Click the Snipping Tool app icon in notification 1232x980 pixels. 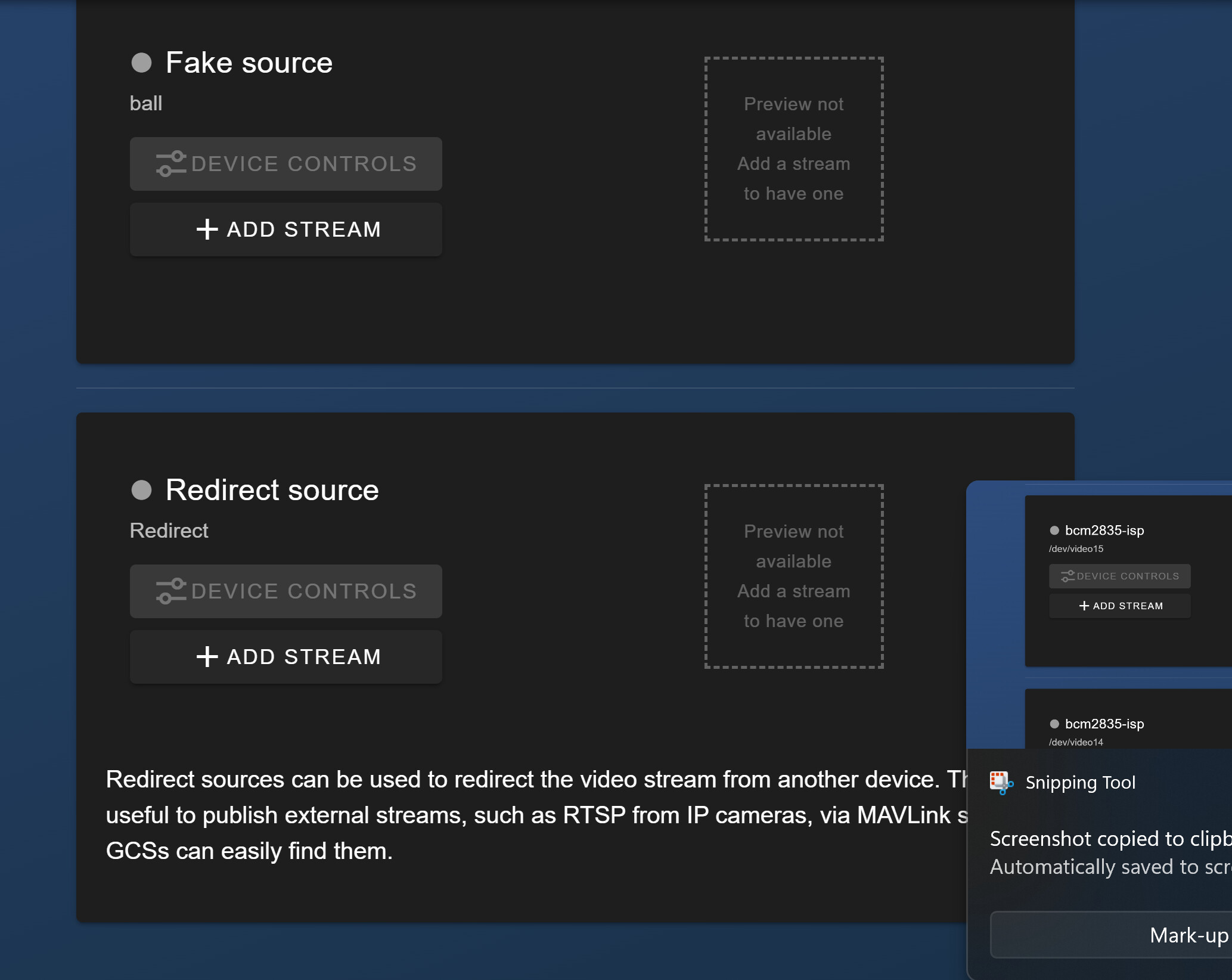pos(1001,783)
